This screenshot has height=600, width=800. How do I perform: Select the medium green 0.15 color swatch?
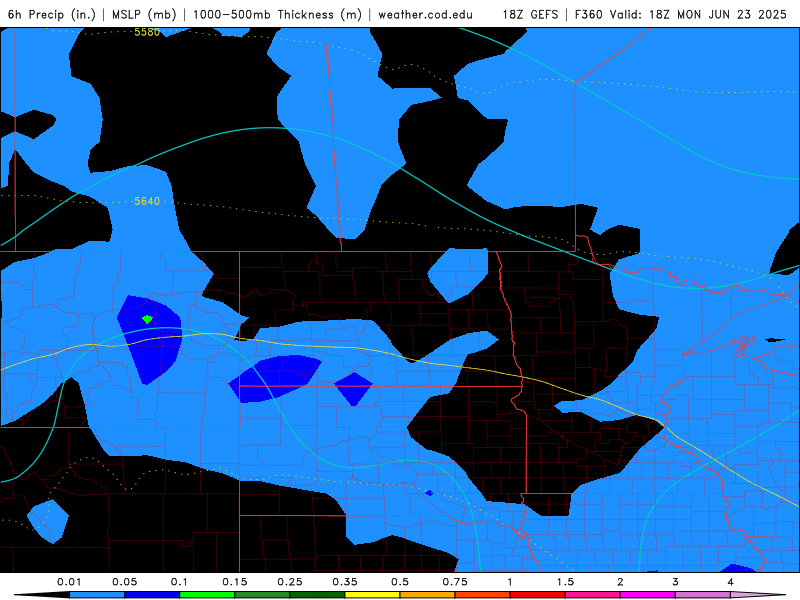262,595
